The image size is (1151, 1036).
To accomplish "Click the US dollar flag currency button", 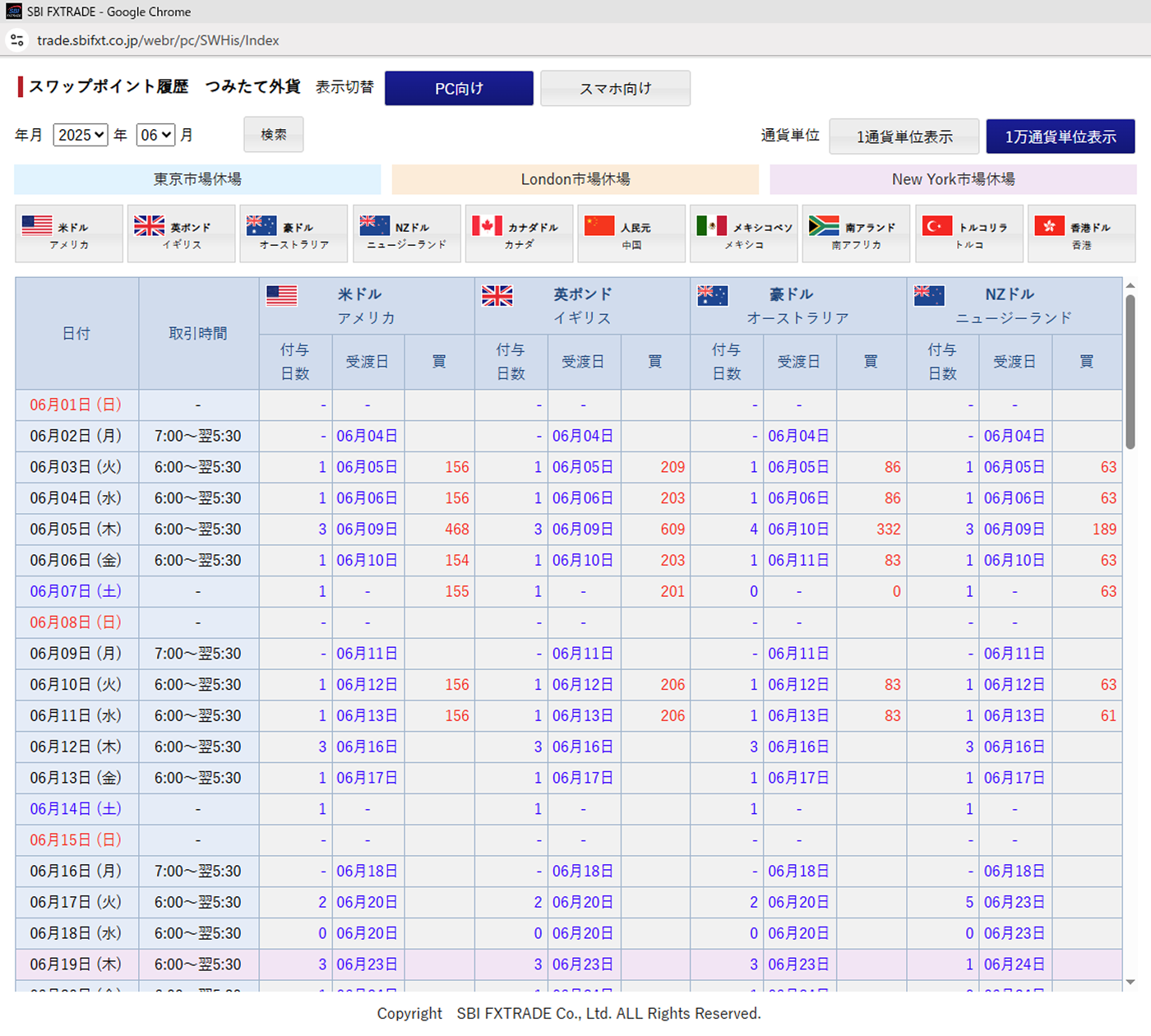I will (x=69, y=234).
